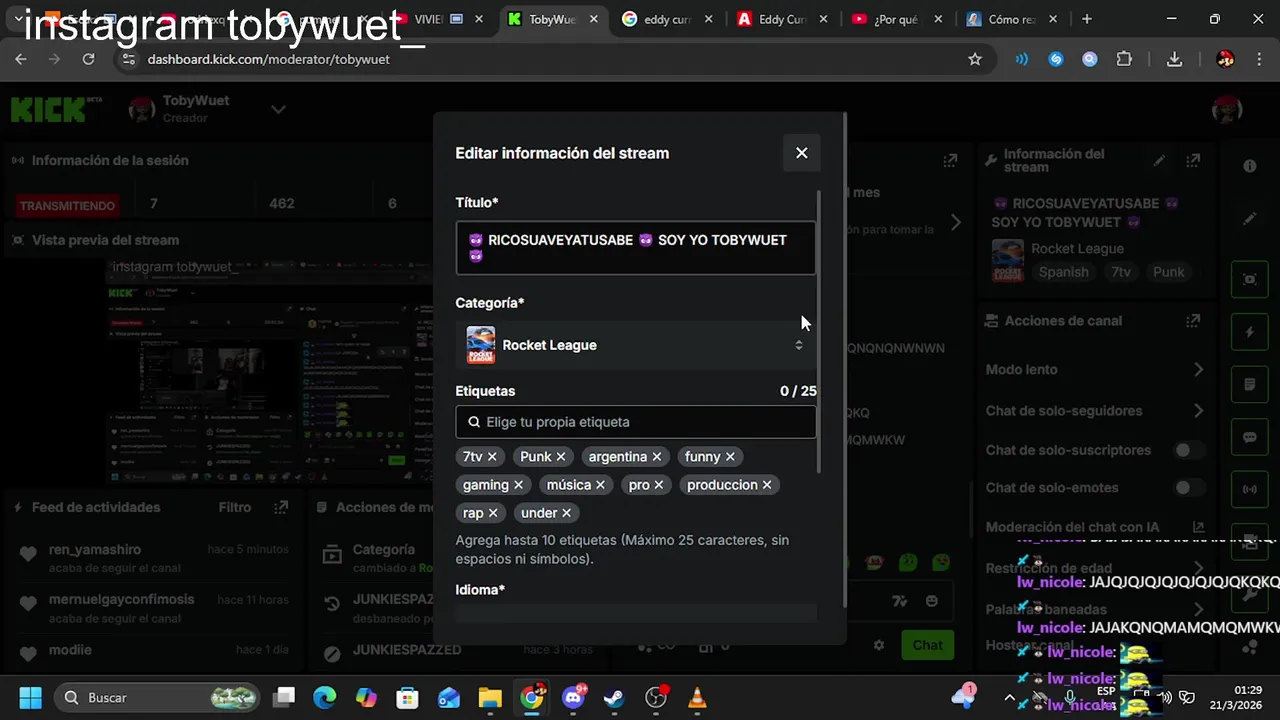Open the chat bubble icon in right sidebar
Image resolution: width=1280 pixels, height=720 pixels.
tap(1250, 437)
